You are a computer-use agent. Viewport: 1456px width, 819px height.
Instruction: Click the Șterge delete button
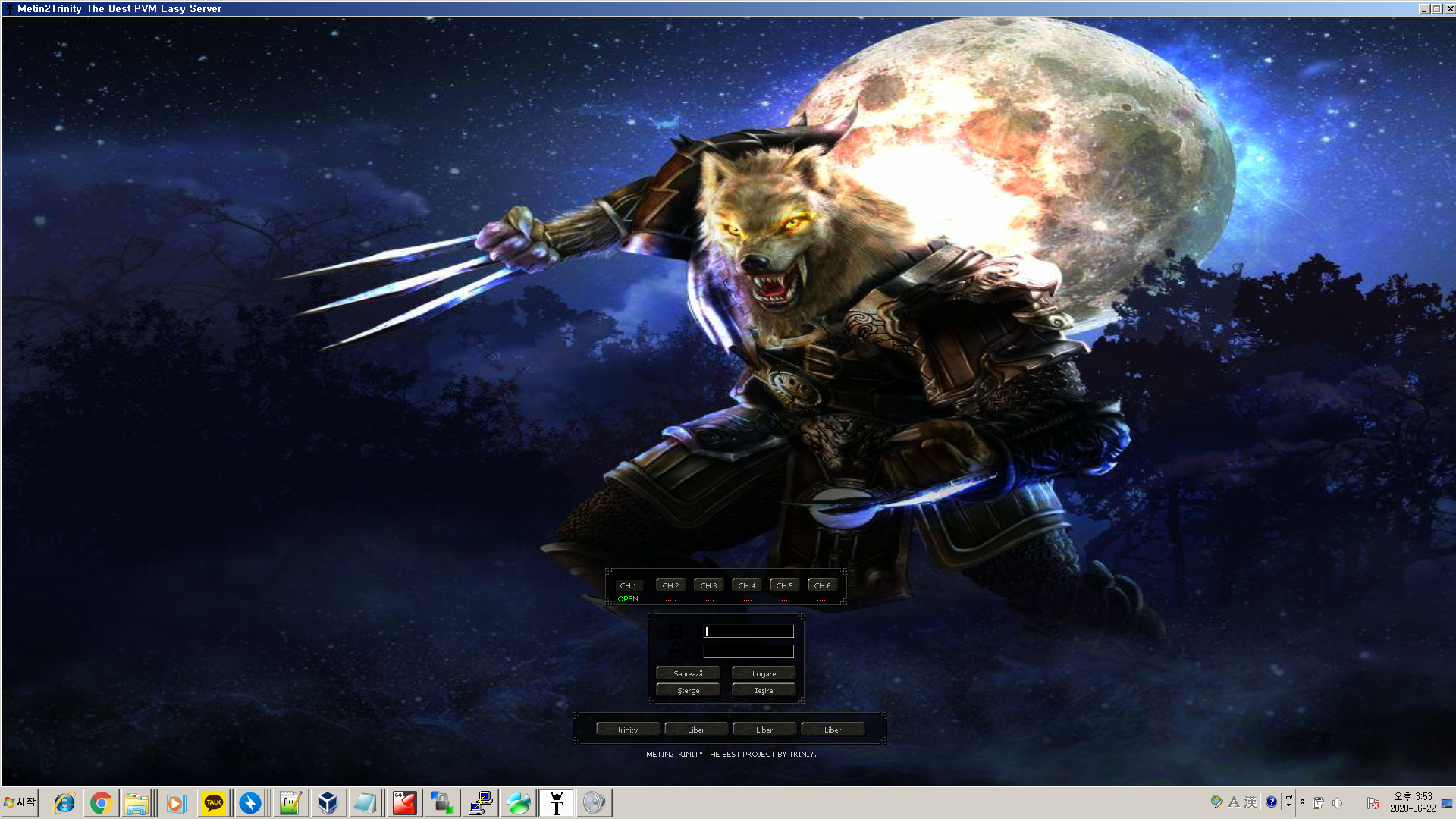[x=688, y=690]
